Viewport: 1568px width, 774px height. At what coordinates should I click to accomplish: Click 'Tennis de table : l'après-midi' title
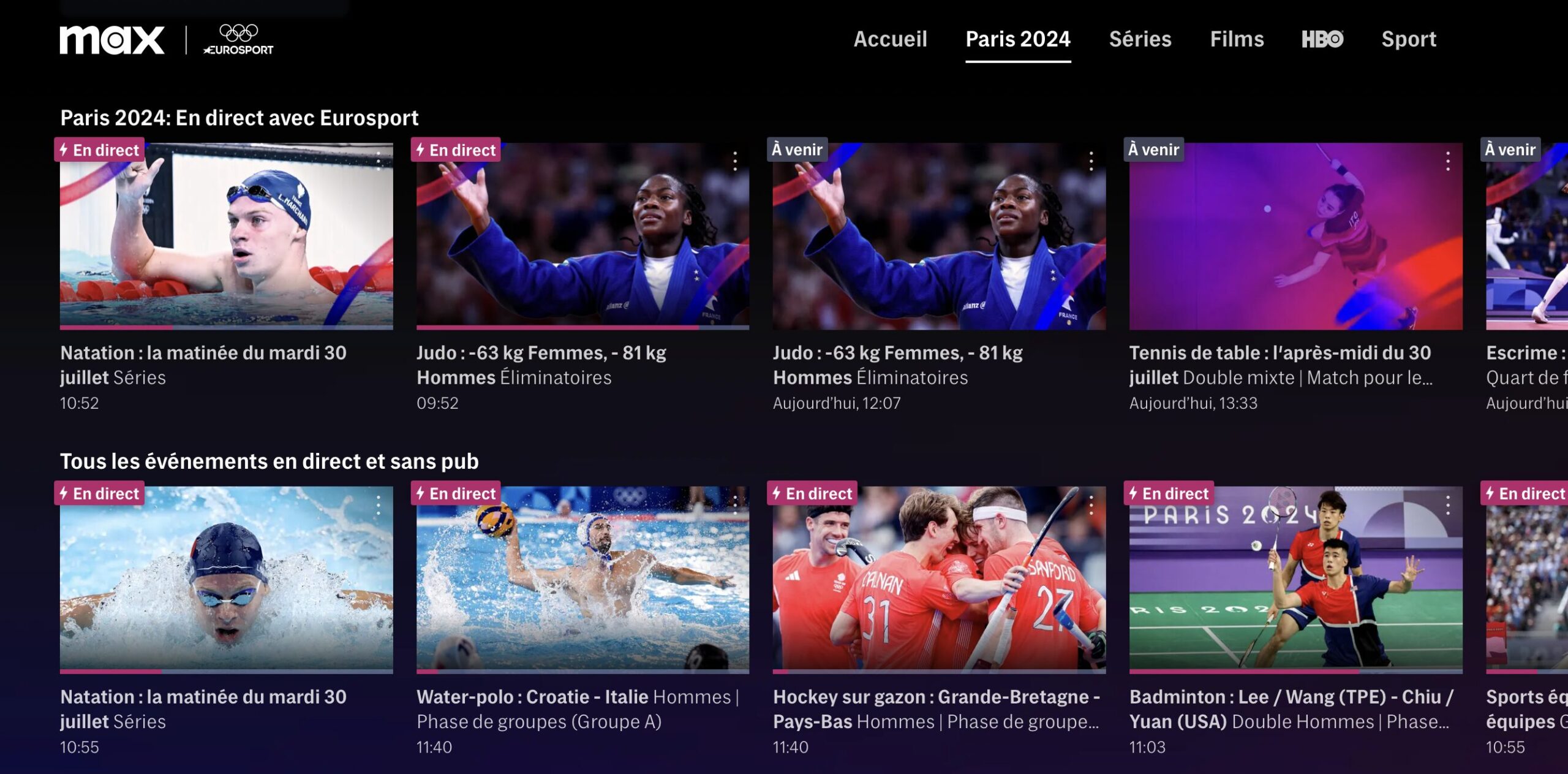1280,365
